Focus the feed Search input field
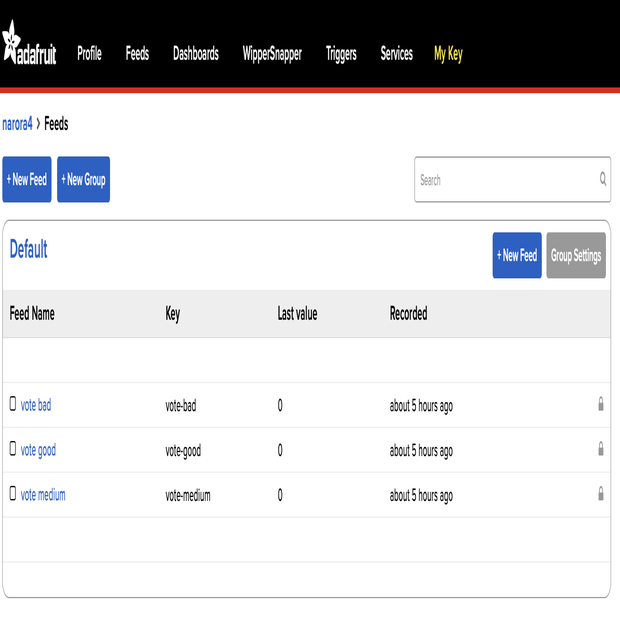Screen dimensions: 620x620 [x=505, y=180]
